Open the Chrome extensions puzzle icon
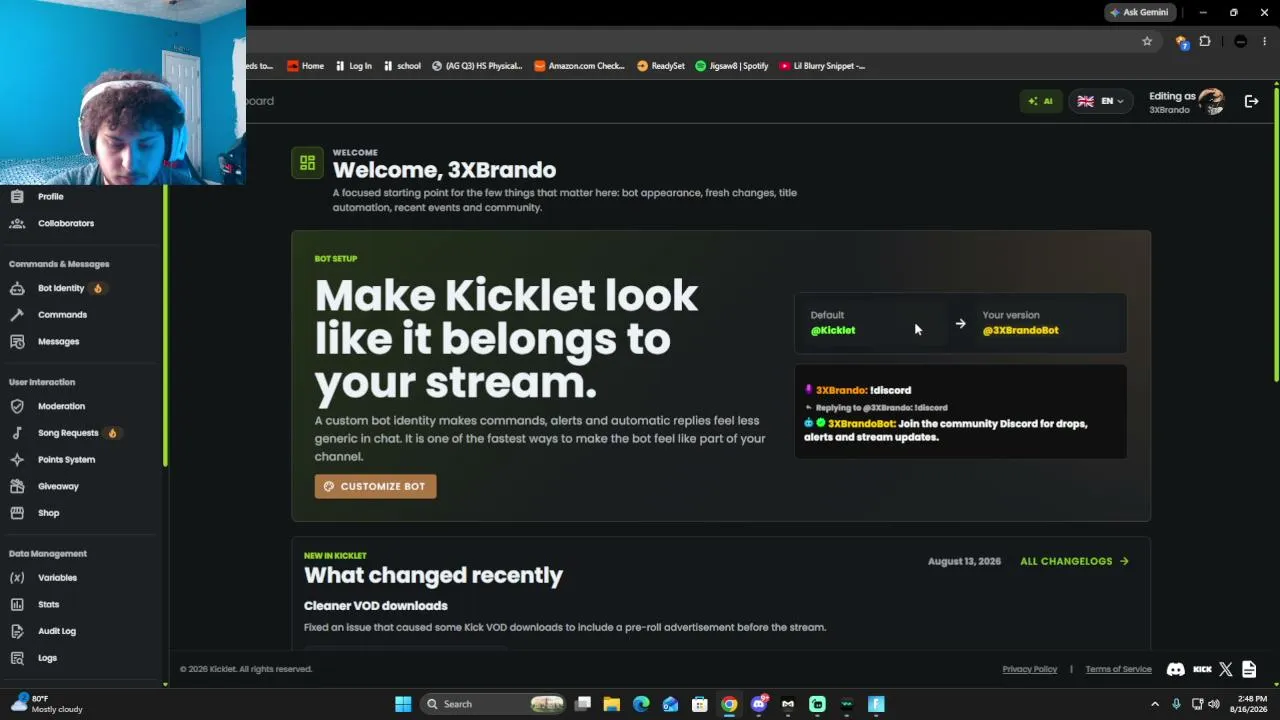 (x=1205, y=41)
